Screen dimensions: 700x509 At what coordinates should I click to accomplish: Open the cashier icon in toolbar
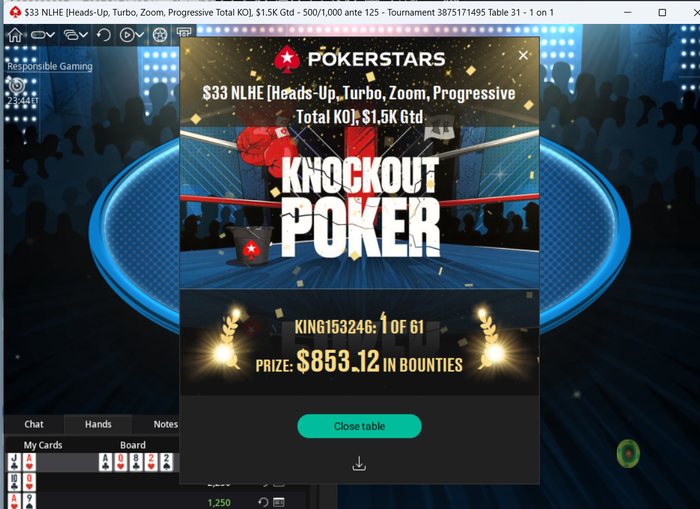(184, 32)
